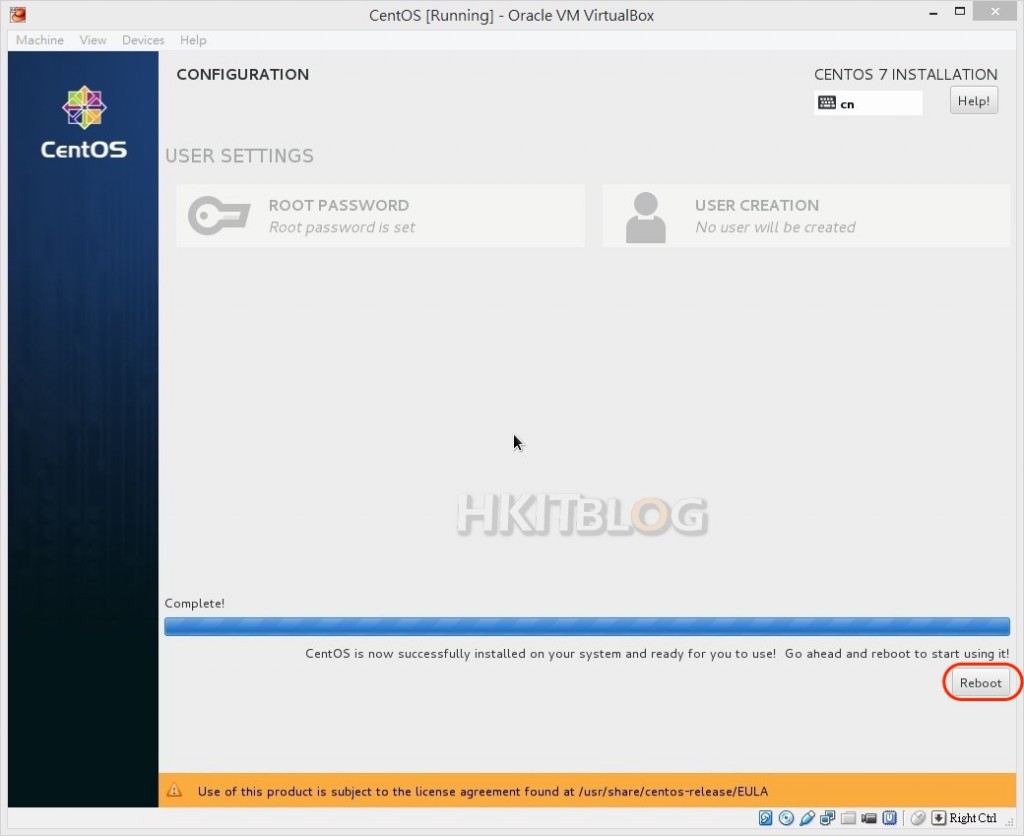
Task: Close the VirtualBox window
Action: [x=995, y=11]
